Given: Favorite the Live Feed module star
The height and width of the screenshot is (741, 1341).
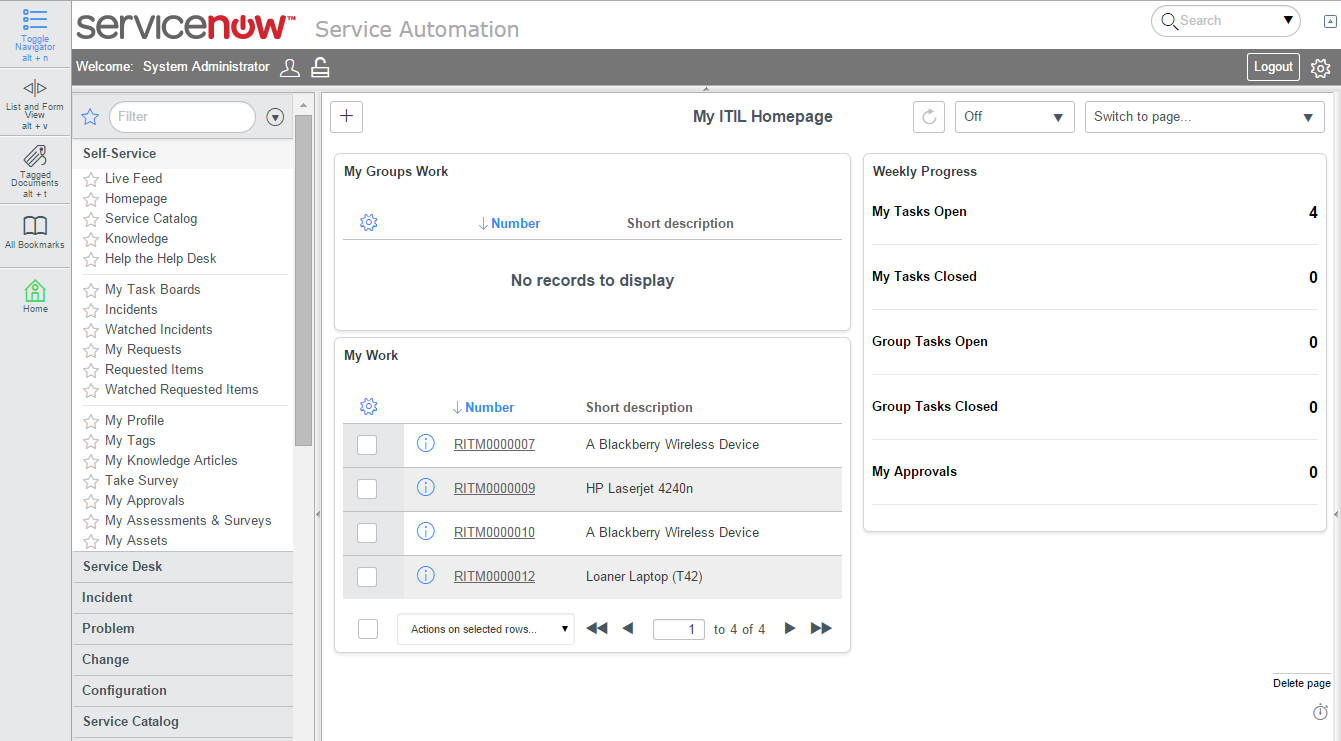Looking at the screenshot, I should tap(91, 179).
